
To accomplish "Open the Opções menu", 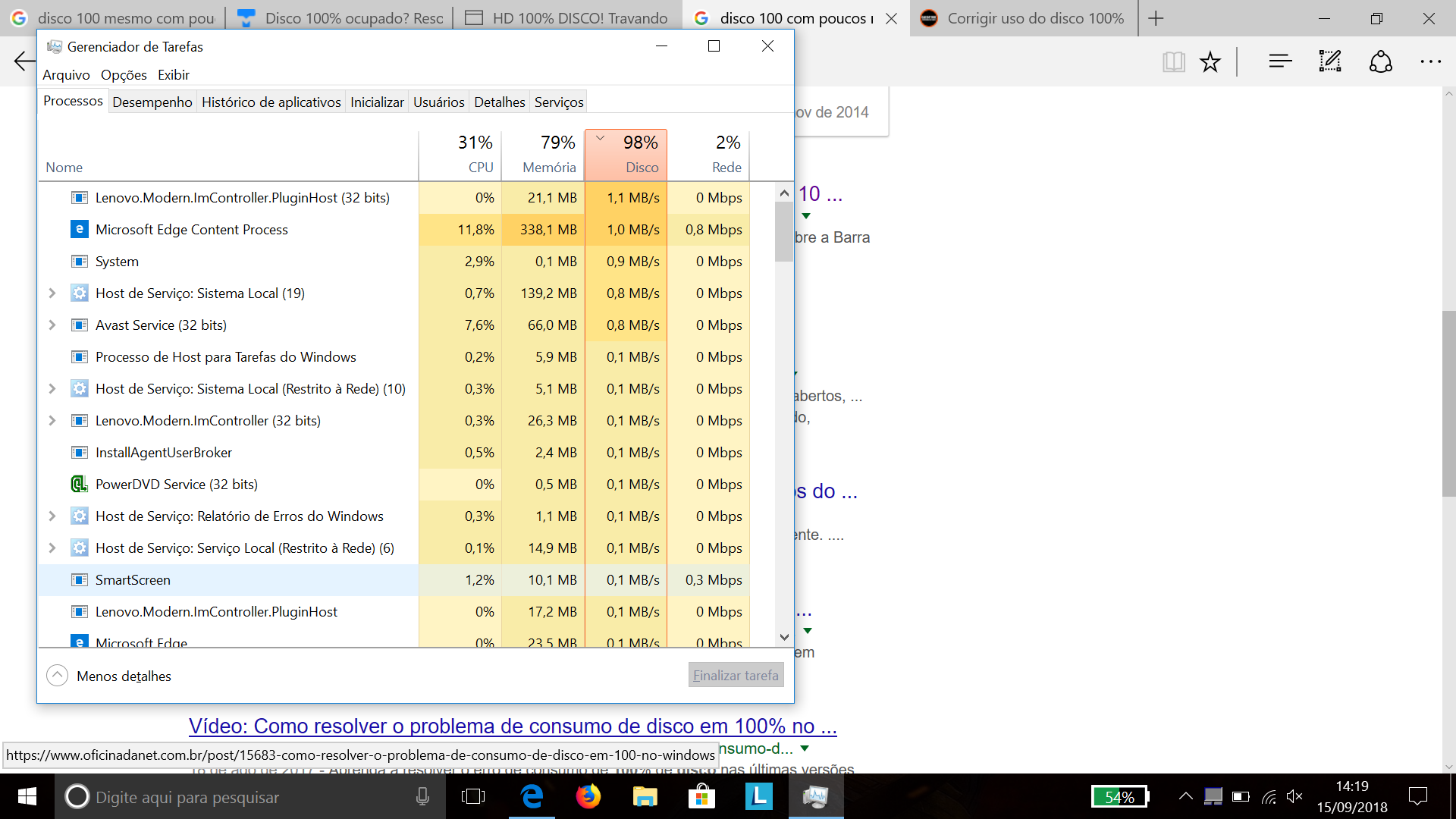I will tap(124, 74).
